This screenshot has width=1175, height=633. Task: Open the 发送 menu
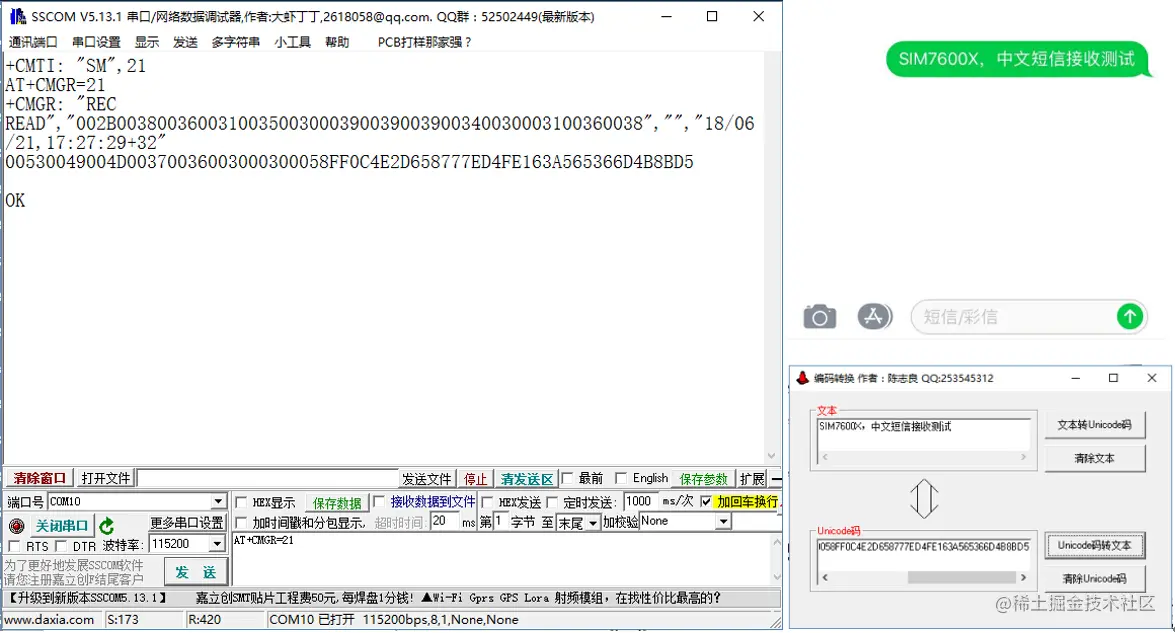tap(185, 42)
